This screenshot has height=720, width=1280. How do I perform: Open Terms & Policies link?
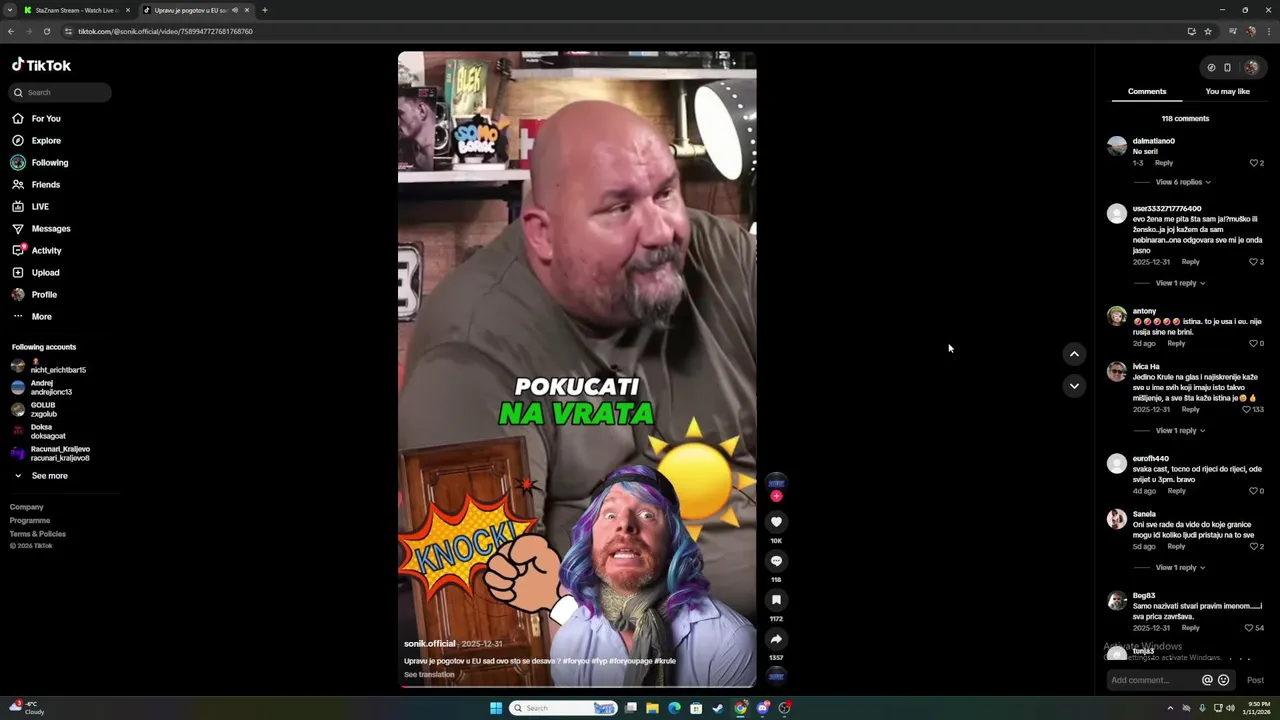tap(38, 534)
